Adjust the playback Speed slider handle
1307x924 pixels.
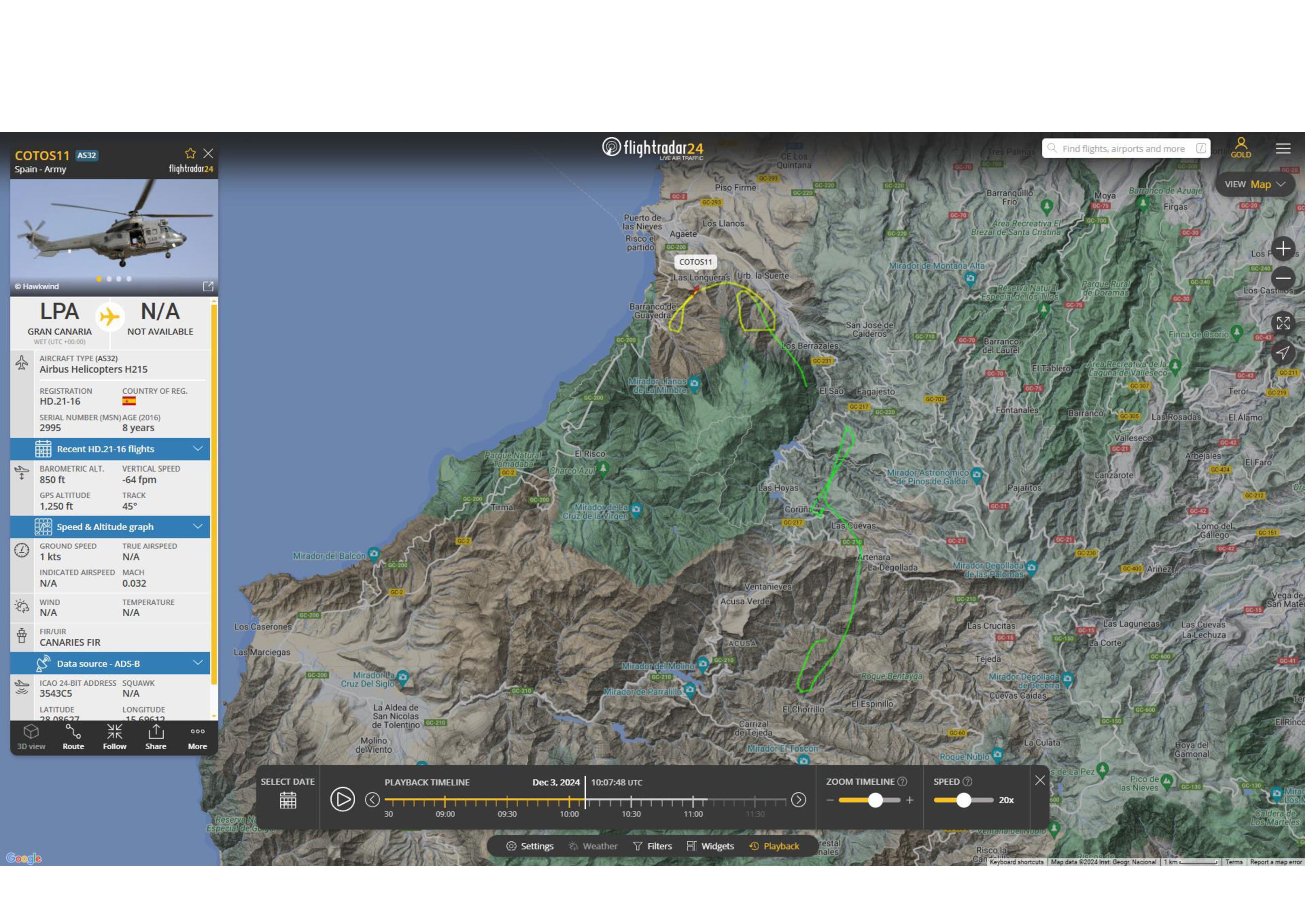tap(963, 800)
